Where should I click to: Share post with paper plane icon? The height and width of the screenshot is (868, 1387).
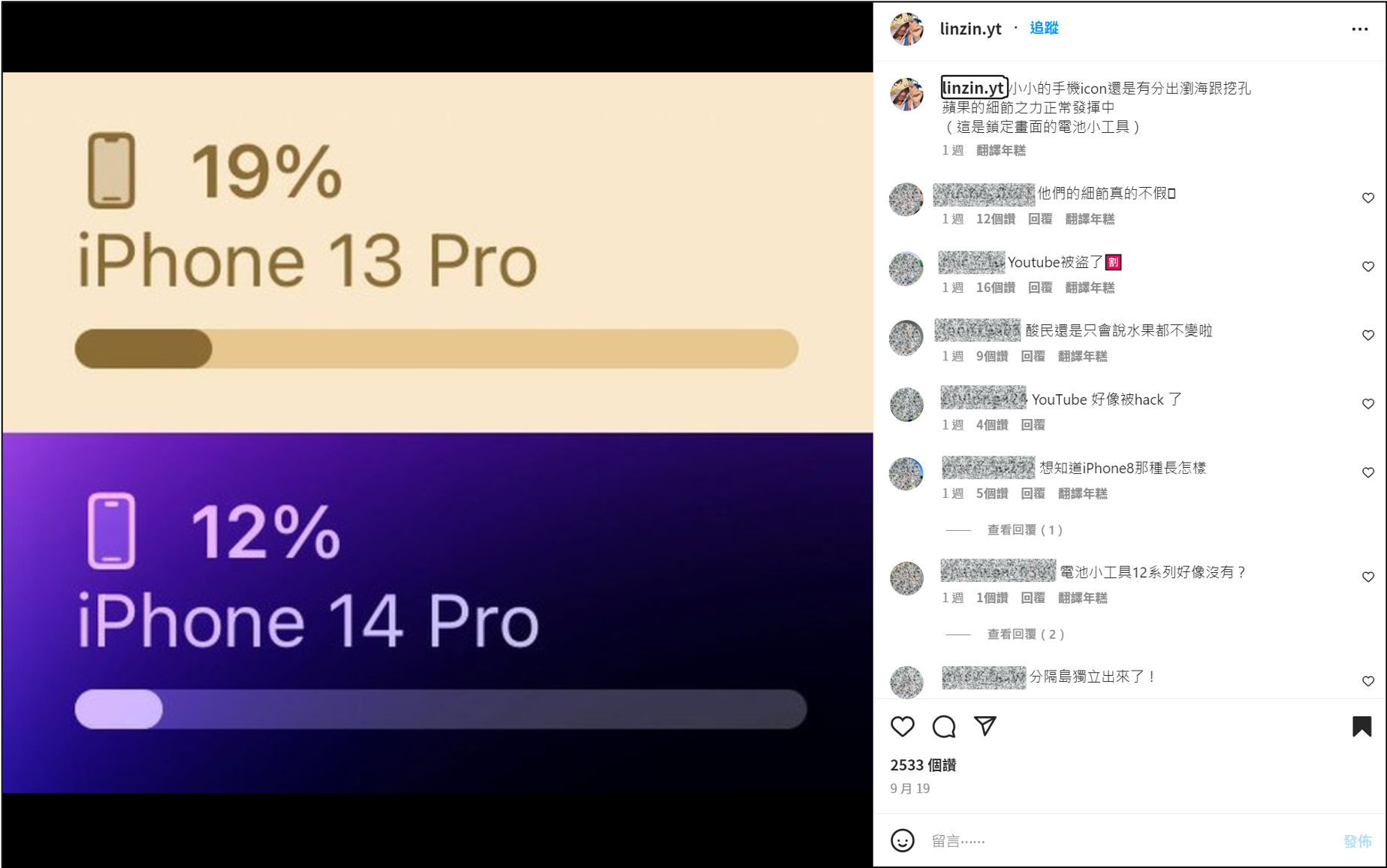[984, 725]
